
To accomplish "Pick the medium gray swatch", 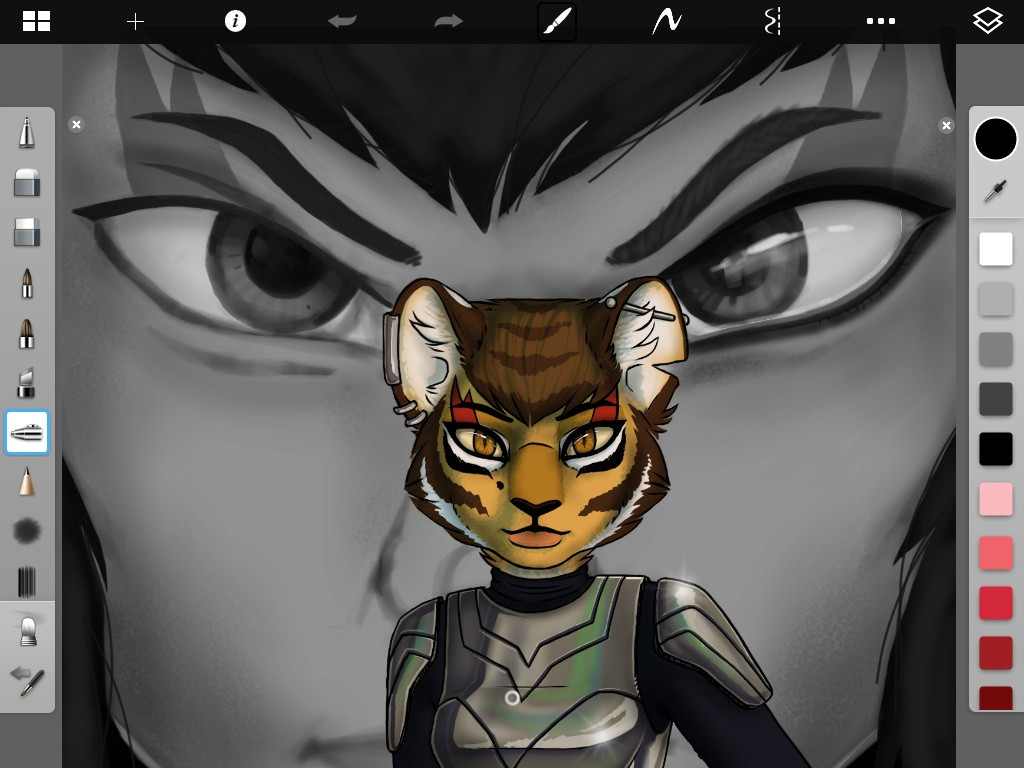I will 995,349.
